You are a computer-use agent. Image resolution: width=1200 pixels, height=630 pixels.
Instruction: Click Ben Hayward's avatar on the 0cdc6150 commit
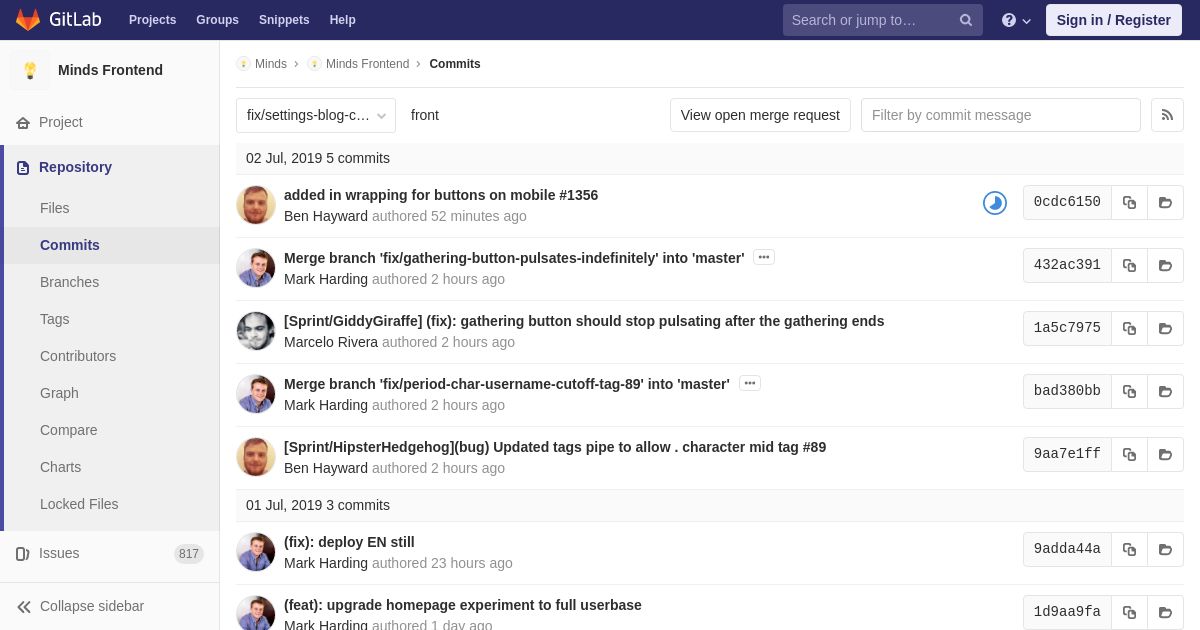click(x=256, y=205)
